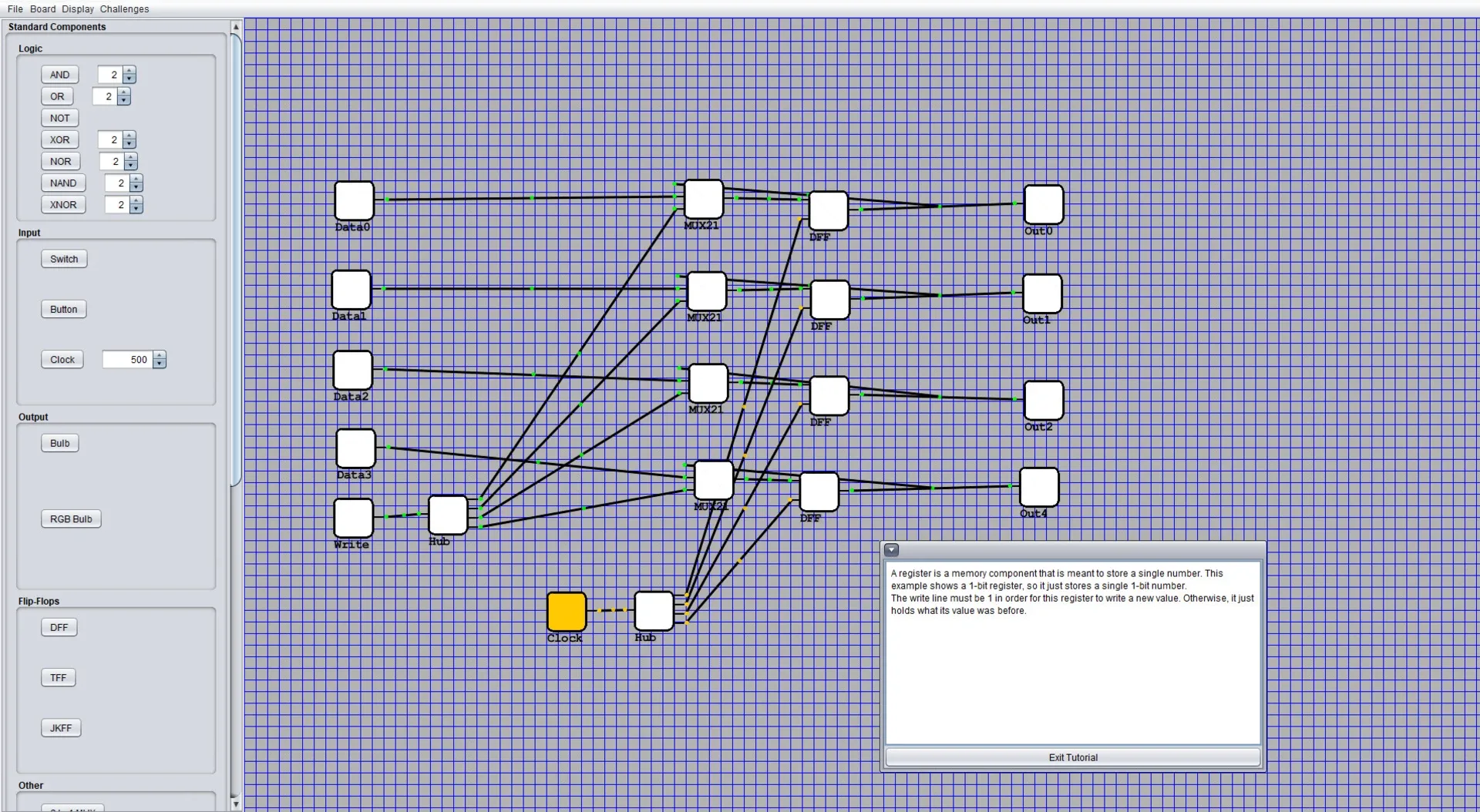Toggle the Write switch component

pyautogui.click(x=353, y=518)
